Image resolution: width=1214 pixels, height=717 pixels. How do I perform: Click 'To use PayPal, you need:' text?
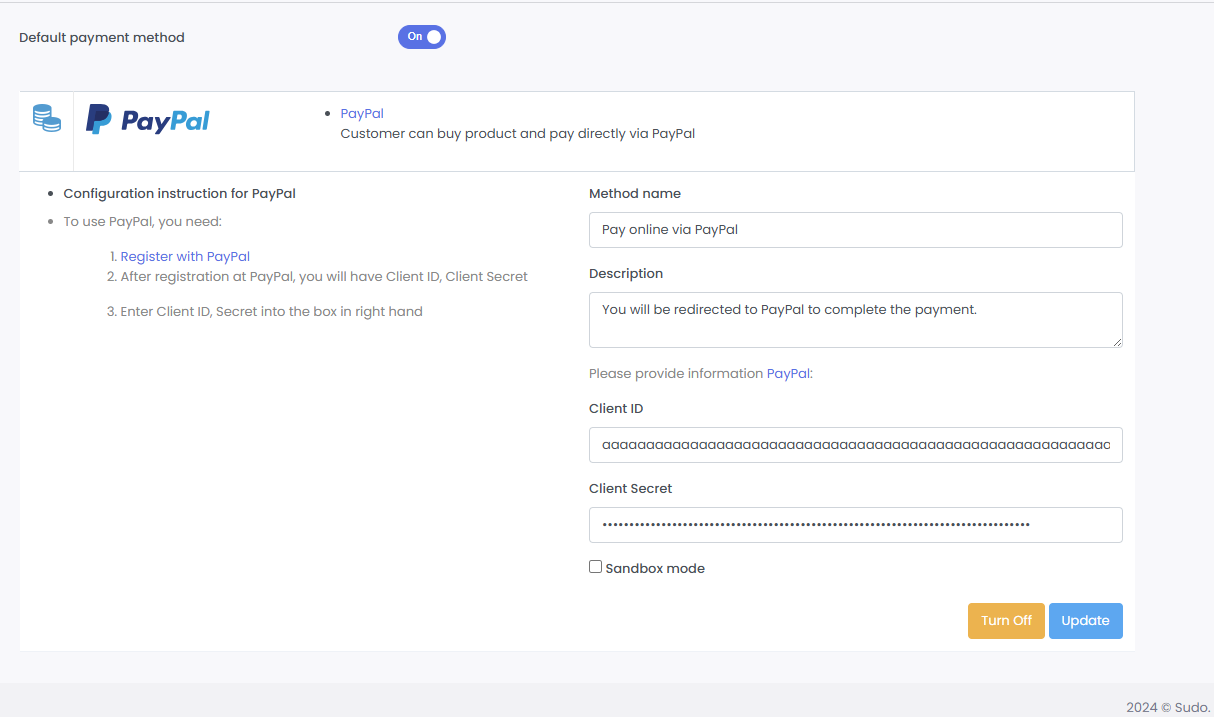pyautogui.click(x=143, y=222)
